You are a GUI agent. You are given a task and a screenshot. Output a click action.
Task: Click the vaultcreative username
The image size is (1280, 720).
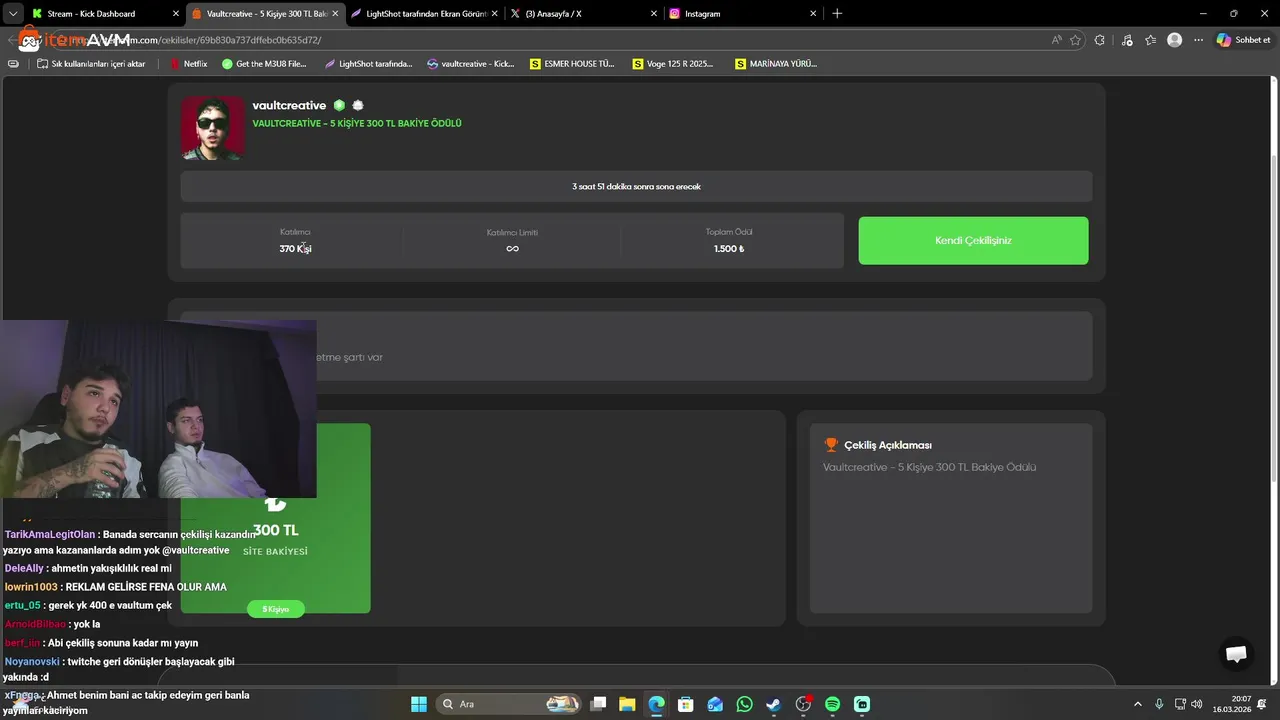click(289, 106)
